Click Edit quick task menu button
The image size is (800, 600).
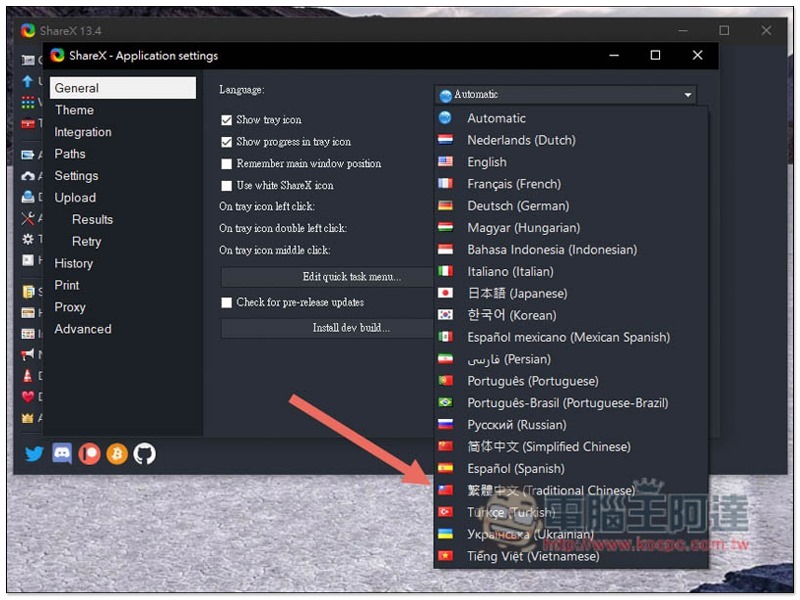coord(327,277)
